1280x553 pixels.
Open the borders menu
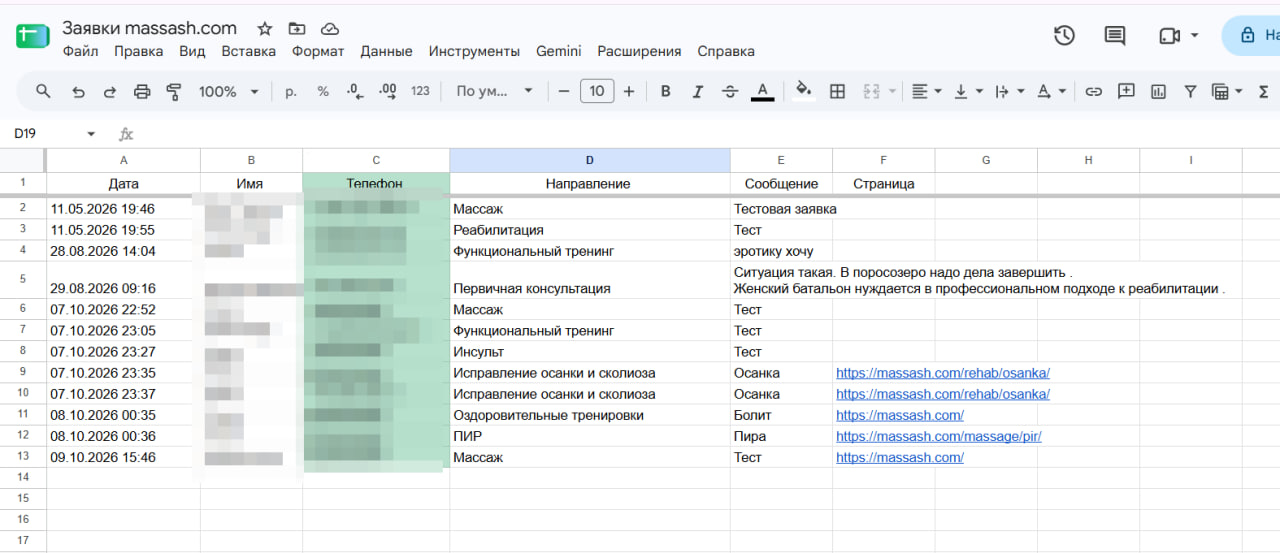pos(838,91)
